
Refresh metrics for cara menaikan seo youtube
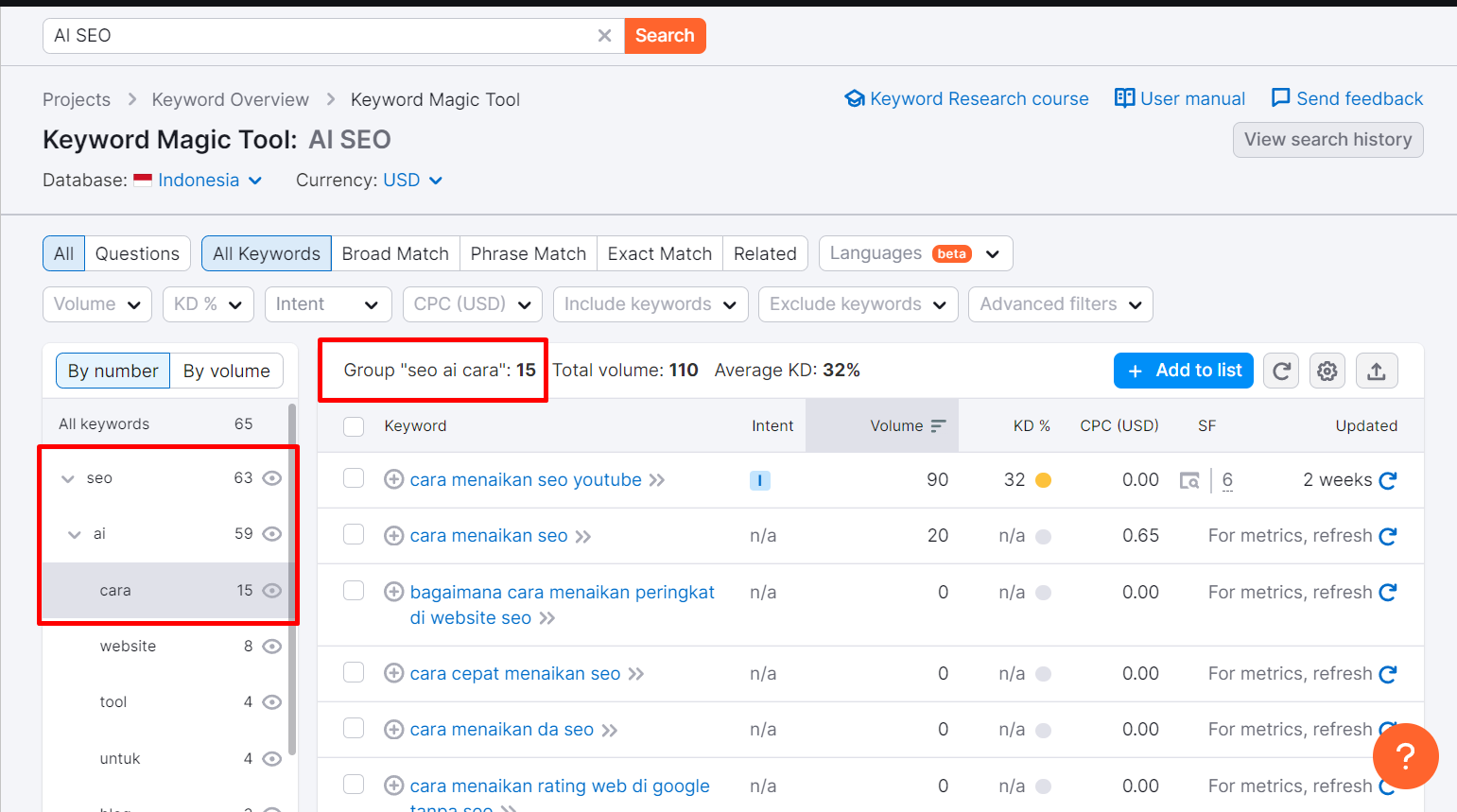click(x=1387, y=480)
